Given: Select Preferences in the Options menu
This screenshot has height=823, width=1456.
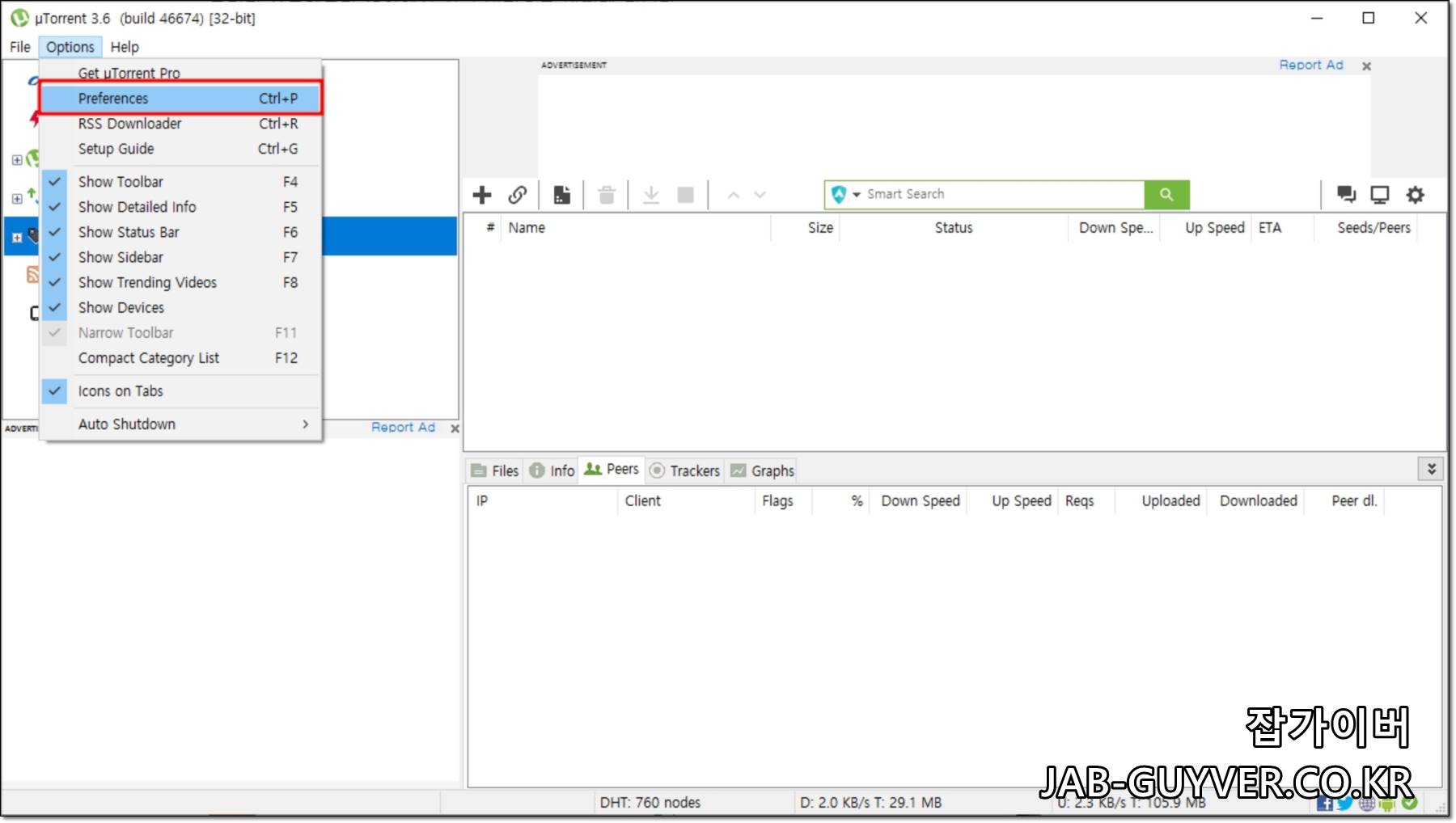Looking at the screenshot, I should pyautogui.click(x=181, y=98).
